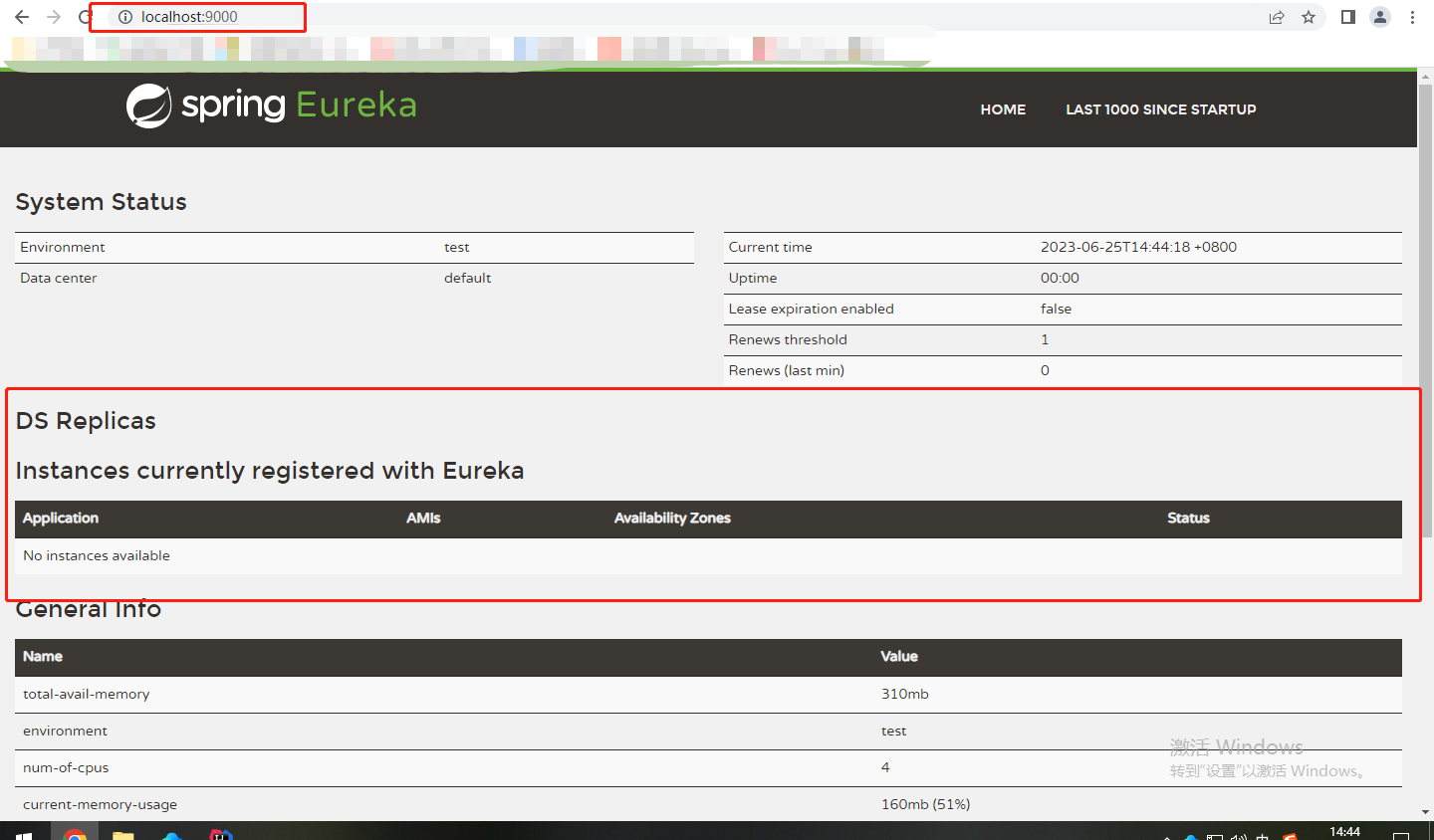
Task: Select the Renews (last min) value 0
Action: click(x=1045, y=370)
